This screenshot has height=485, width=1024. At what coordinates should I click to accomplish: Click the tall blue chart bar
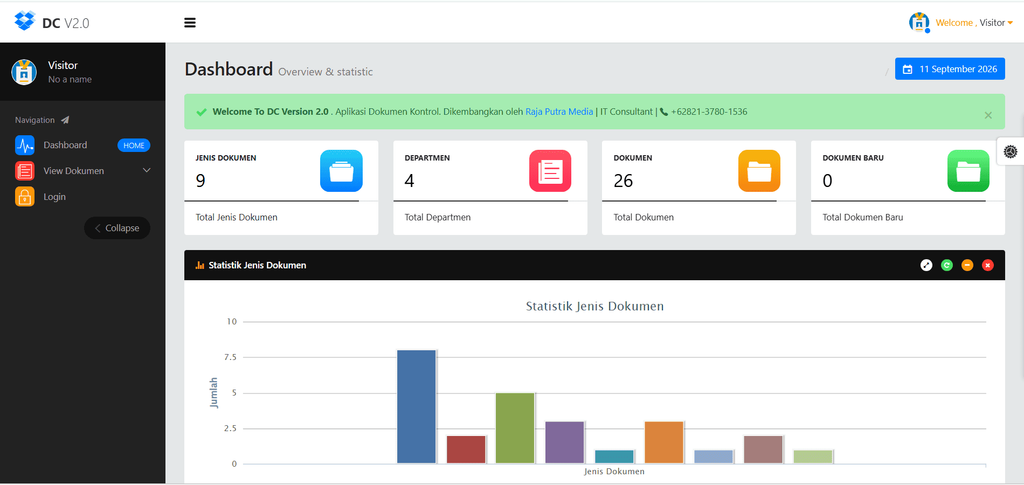tap(416, 407)
